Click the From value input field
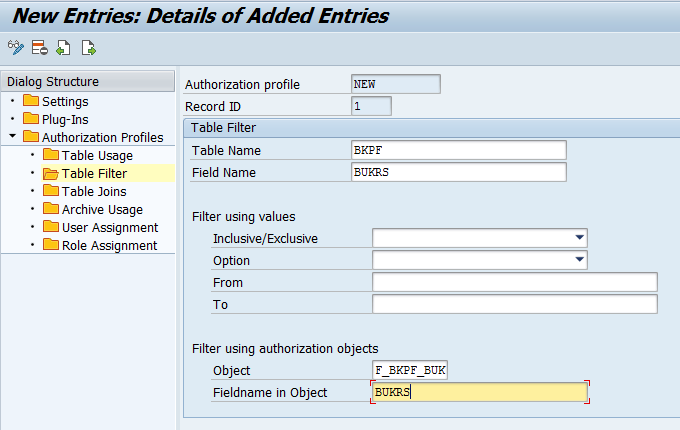680x430 pixels. 515,282
